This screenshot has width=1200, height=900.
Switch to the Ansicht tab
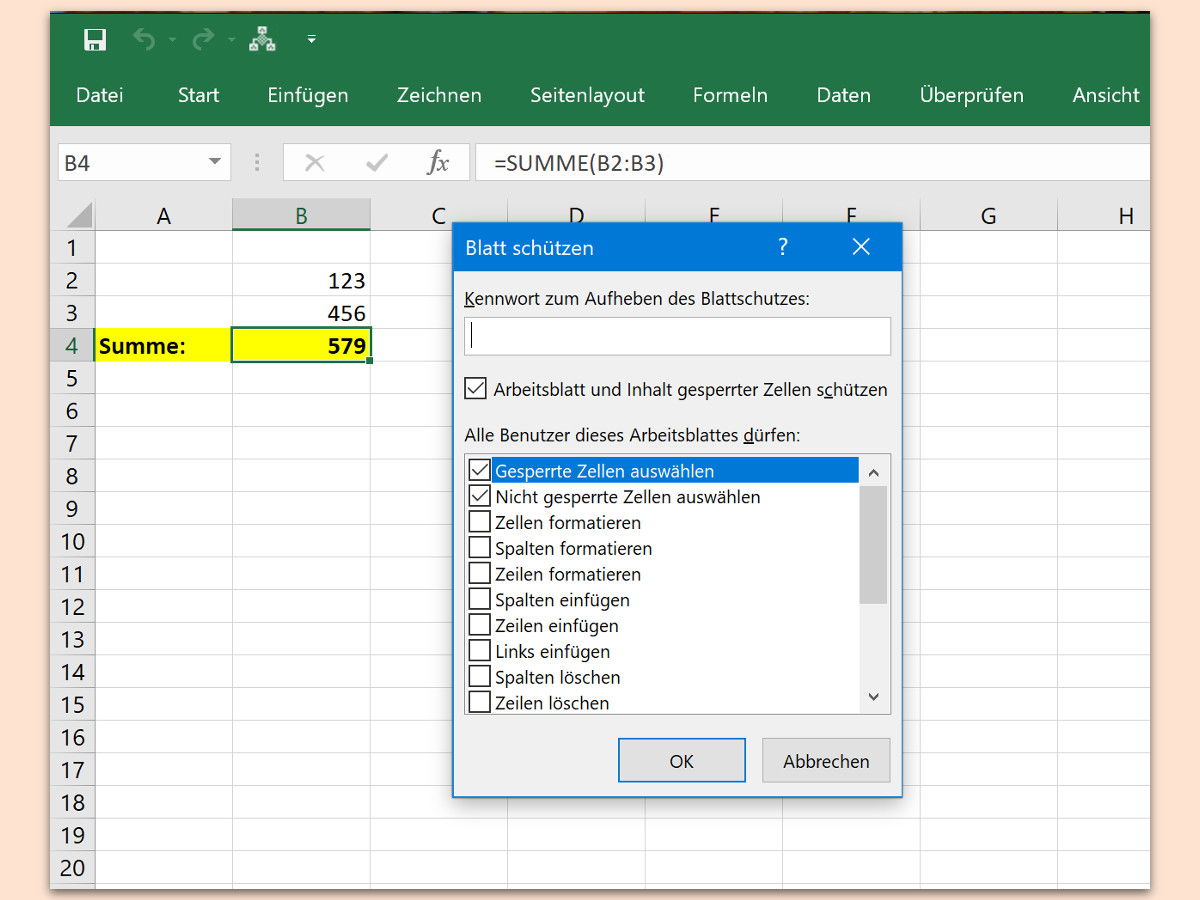pyautogui.click(x=1106, y=95)
